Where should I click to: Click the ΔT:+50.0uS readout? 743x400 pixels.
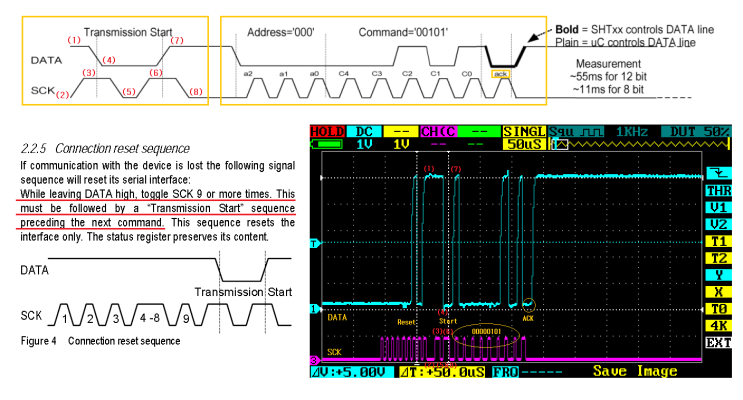click(442, 372)
